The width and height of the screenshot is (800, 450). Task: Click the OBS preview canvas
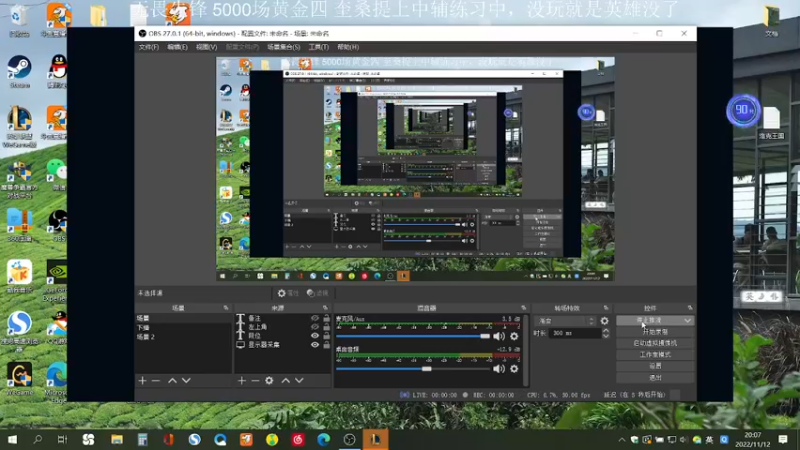[415, 169]
